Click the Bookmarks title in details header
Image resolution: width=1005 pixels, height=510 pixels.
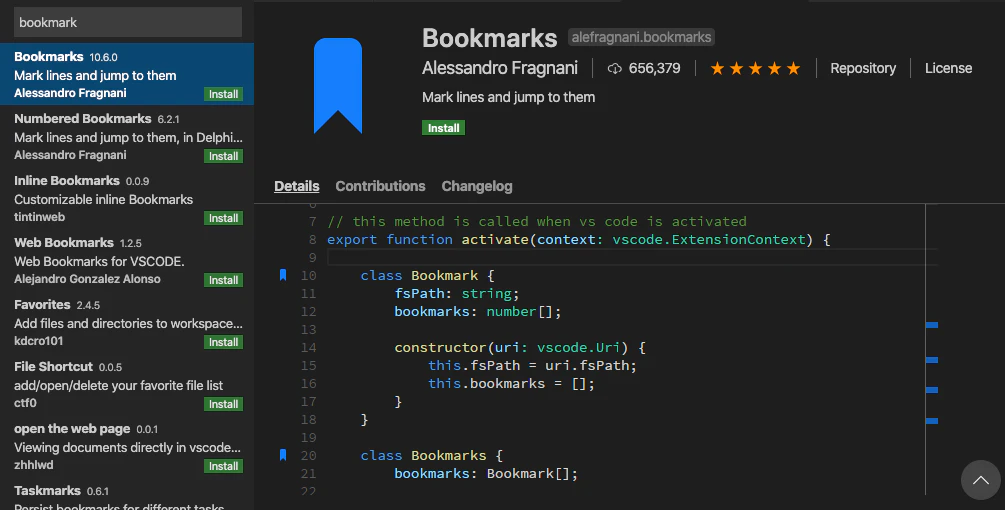[489, 38]
